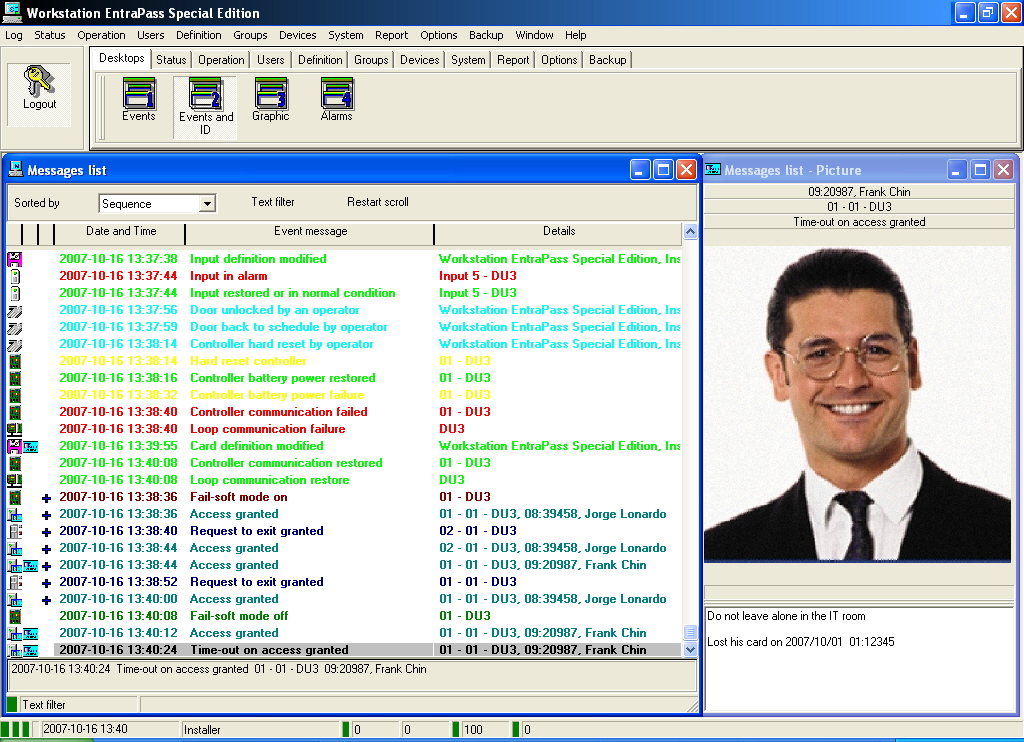Open the Help menu
Viewport: 1024px width, 742px height.
pyautogui.click(x=575, y=35)
